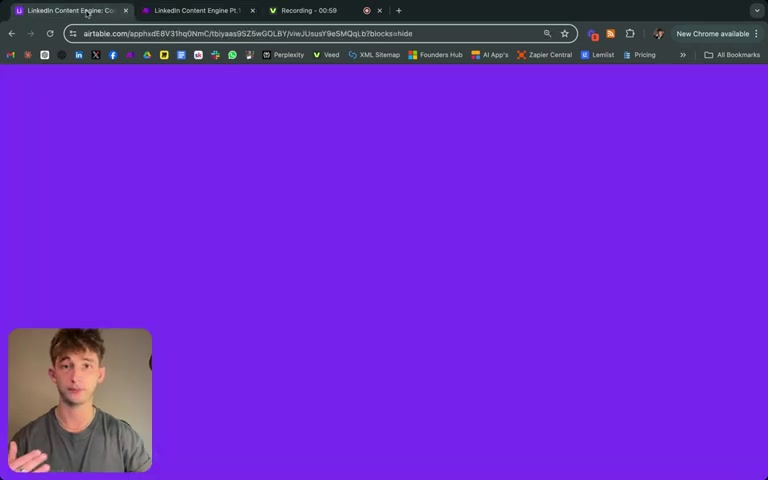Open the zoom magnifier in address bar

click(547, 33)
